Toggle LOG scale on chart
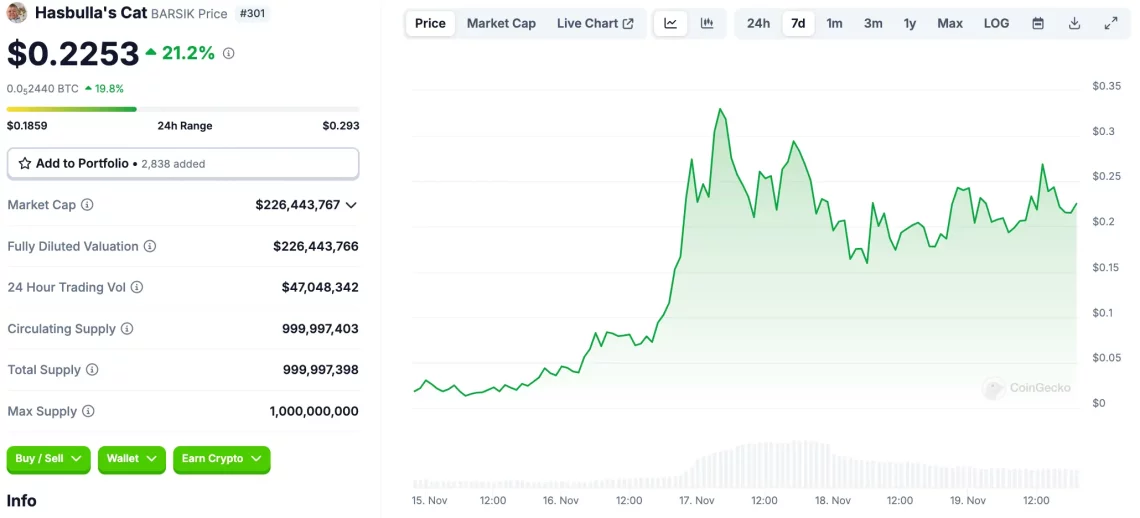The width and height of the screenshot is (1140, 518). 996,23
